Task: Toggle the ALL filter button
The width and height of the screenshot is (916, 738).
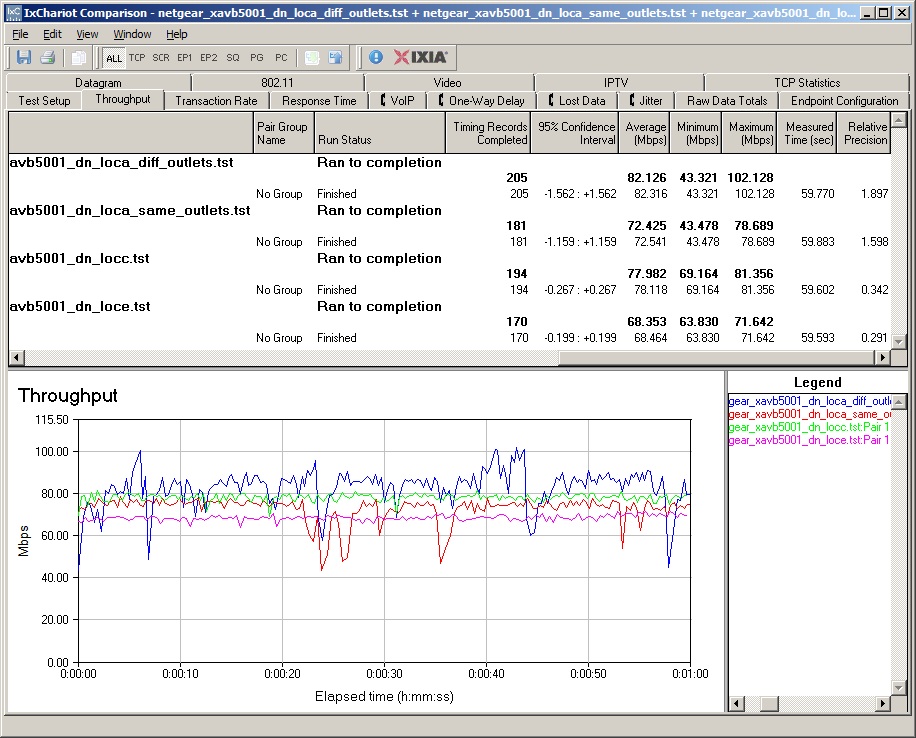Action: (114, 58)
